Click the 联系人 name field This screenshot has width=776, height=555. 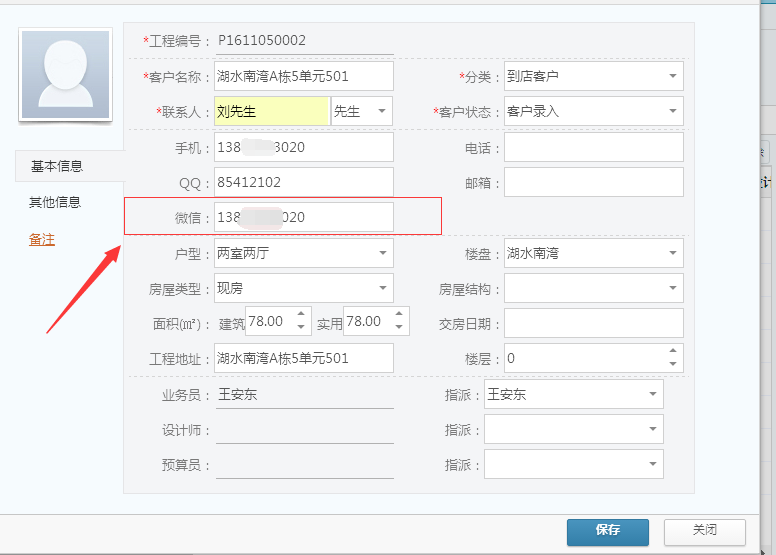click(x=271, y=111)
